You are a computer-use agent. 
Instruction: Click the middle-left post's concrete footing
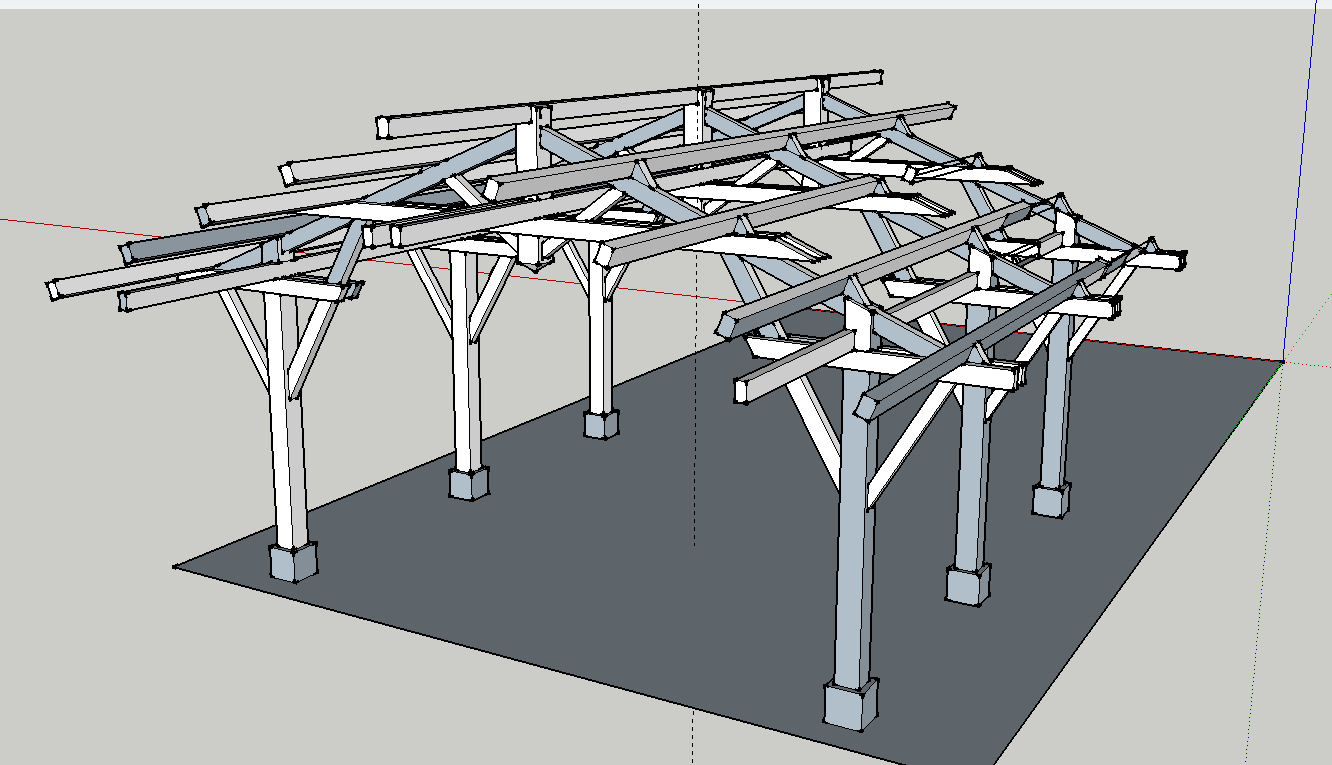[468, 484]
